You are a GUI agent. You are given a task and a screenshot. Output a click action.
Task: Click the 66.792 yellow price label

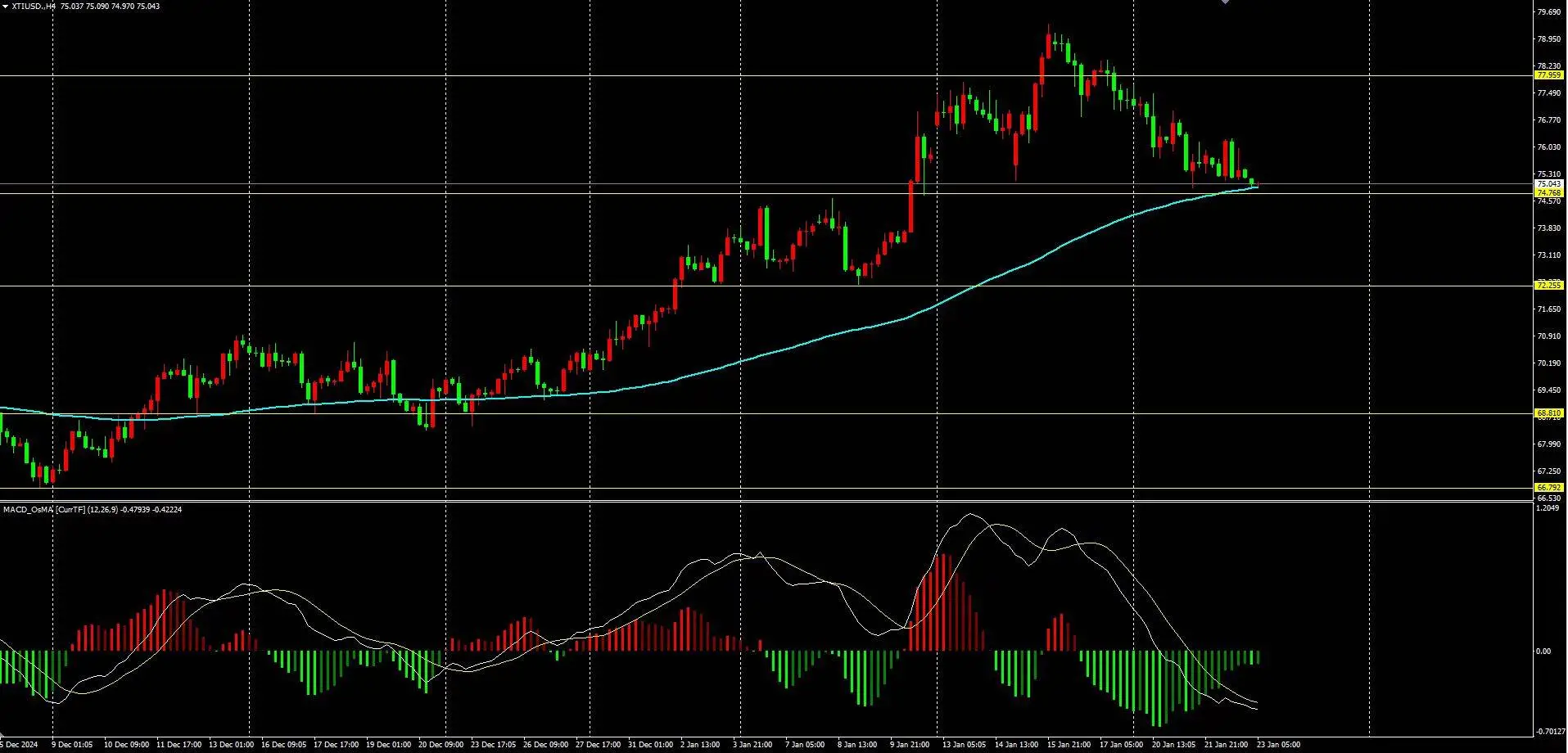1548,488
